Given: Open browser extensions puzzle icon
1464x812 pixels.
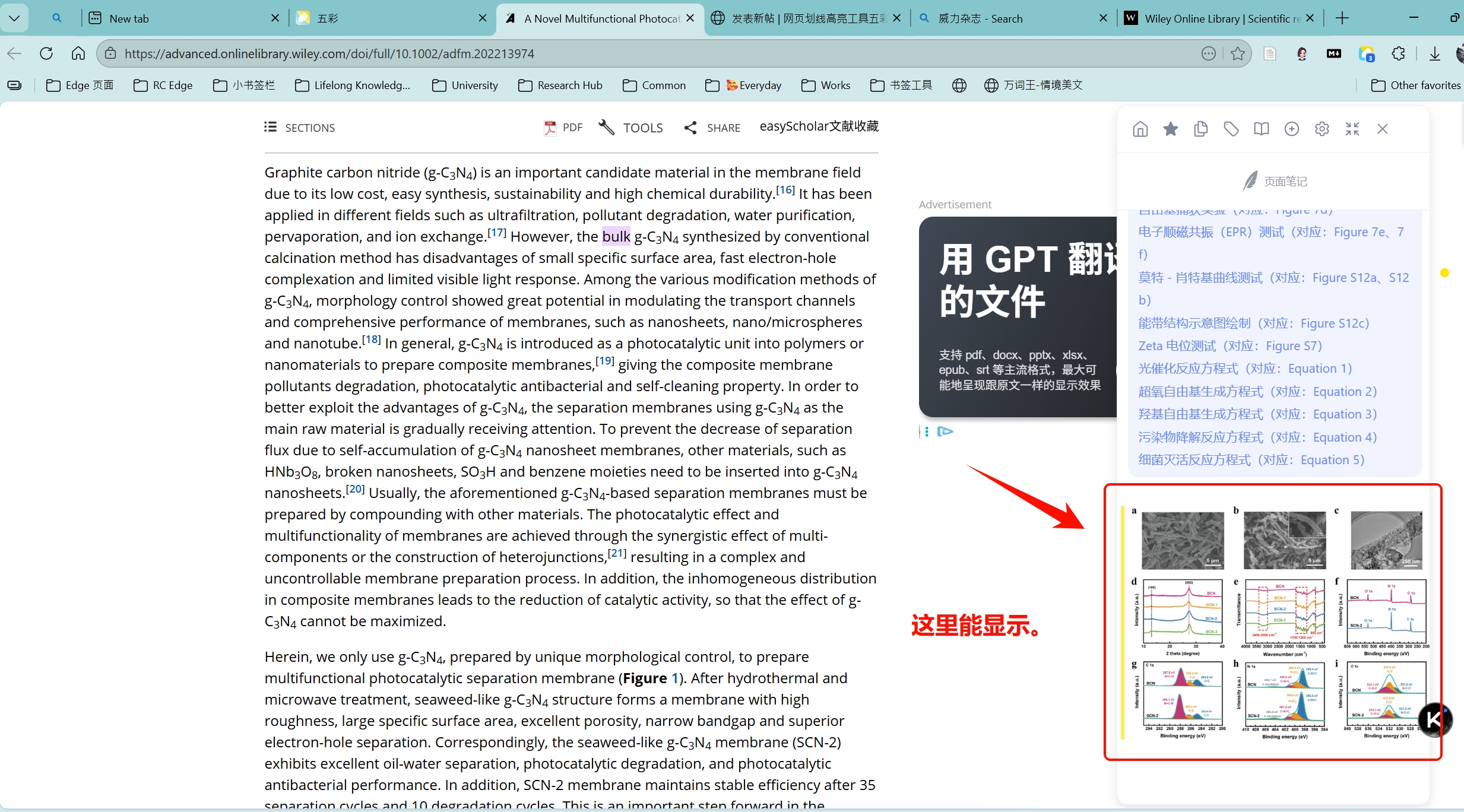Looking at the screenshot, I should click(1398, 54).
